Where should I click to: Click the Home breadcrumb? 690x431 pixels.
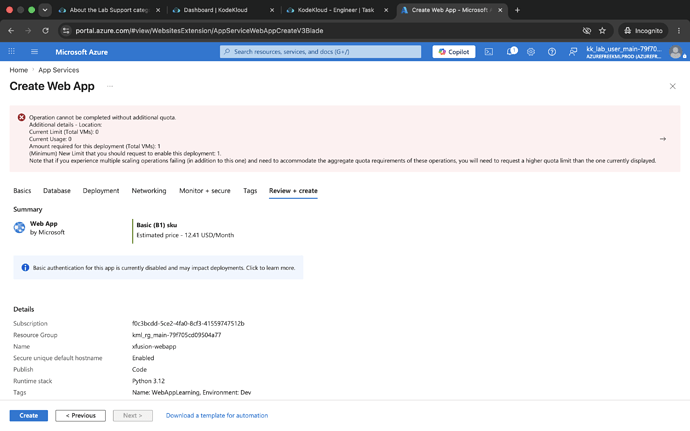pyautogui.click(x=18, y=70)
